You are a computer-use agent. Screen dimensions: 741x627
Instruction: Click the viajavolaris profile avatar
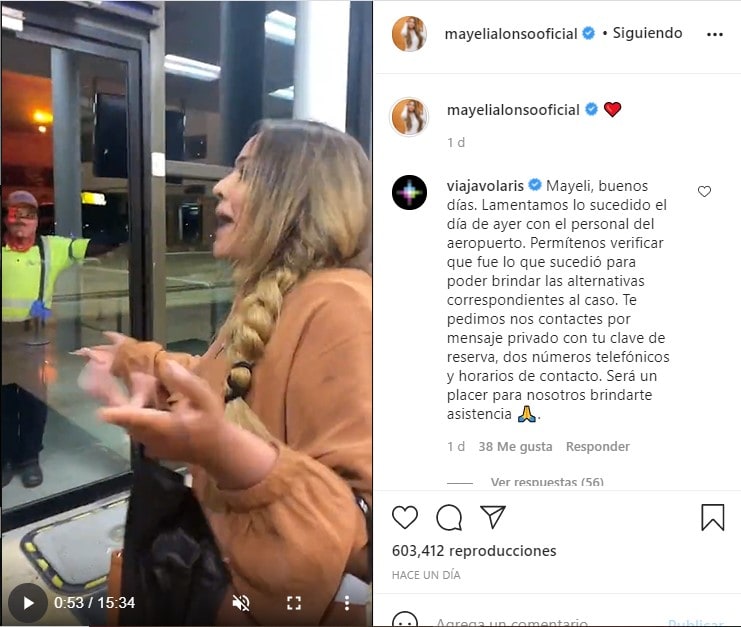(409, 192)
